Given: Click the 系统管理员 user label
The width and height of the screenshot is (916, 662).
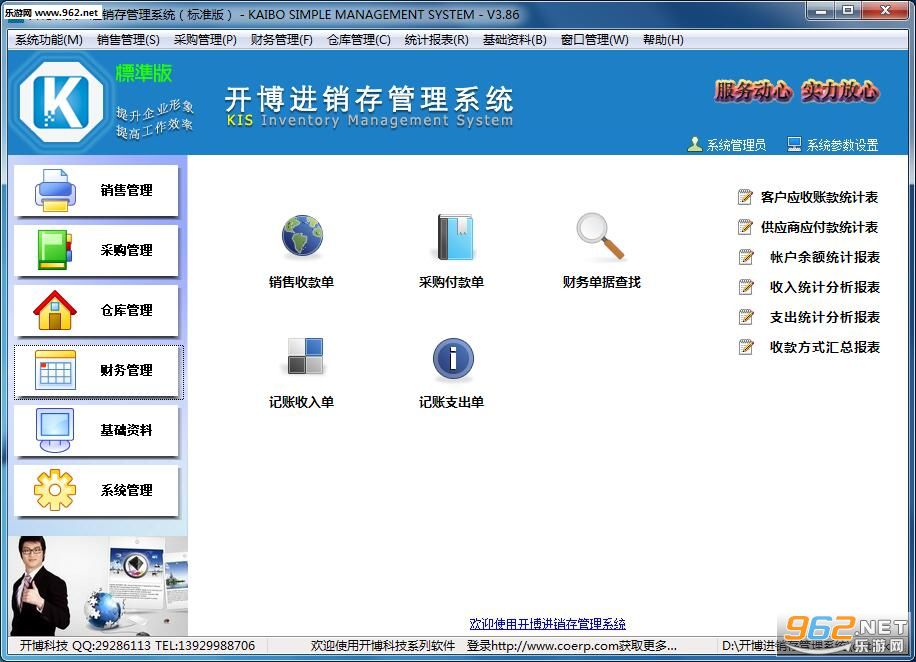Looking at the screenshot, I should click(x=736, y=145).
